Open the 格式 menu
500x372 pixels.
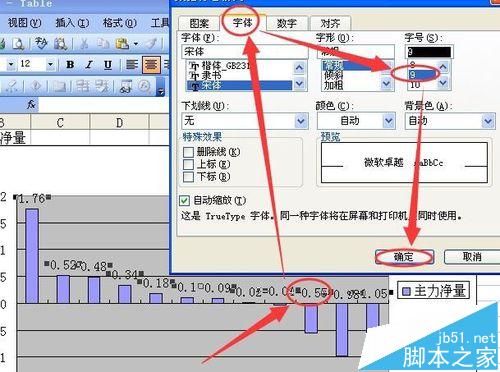coord(120,23)
